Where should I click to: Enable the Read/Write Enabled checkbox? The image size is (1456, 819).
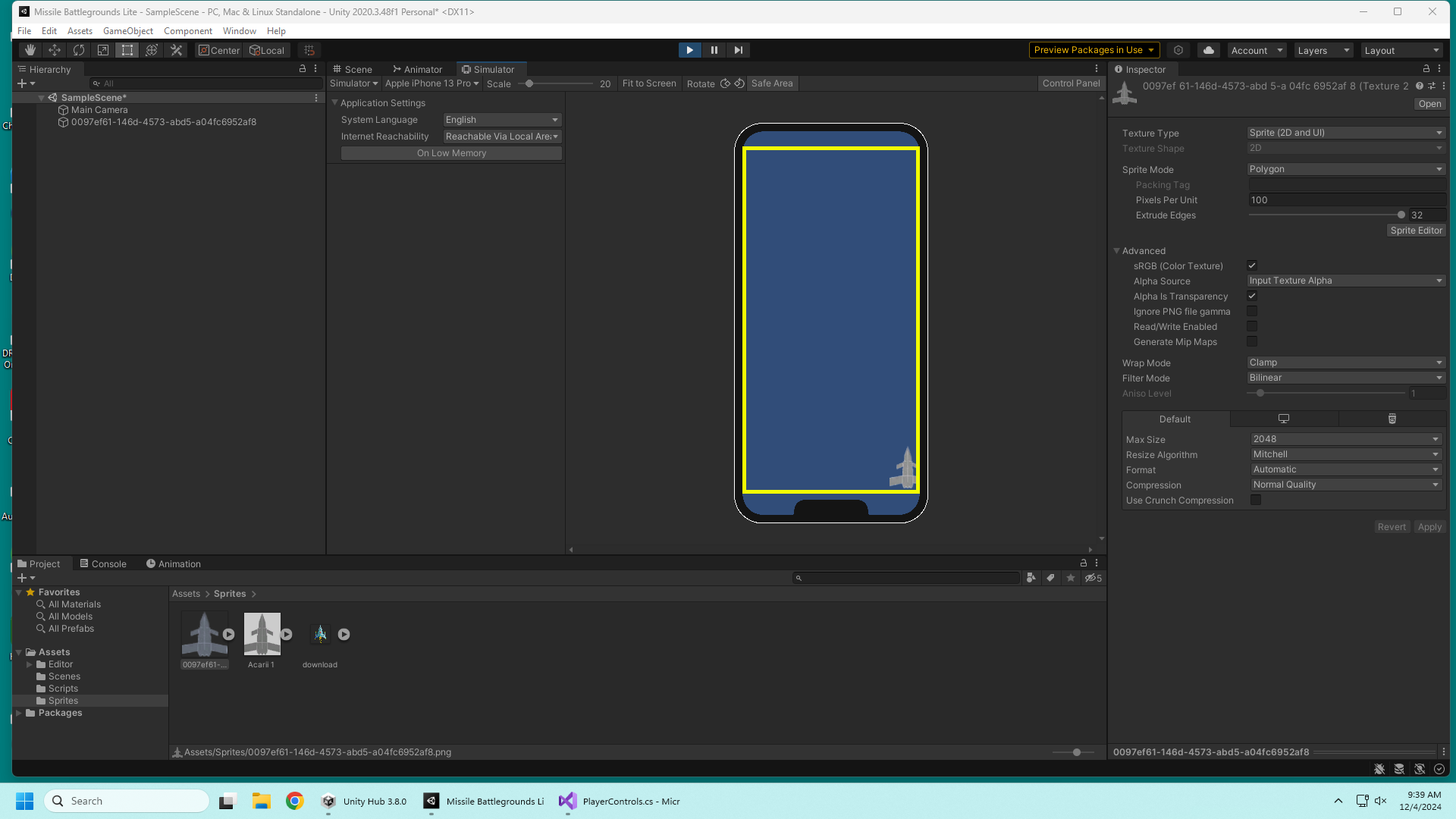tap(1252, 326)
